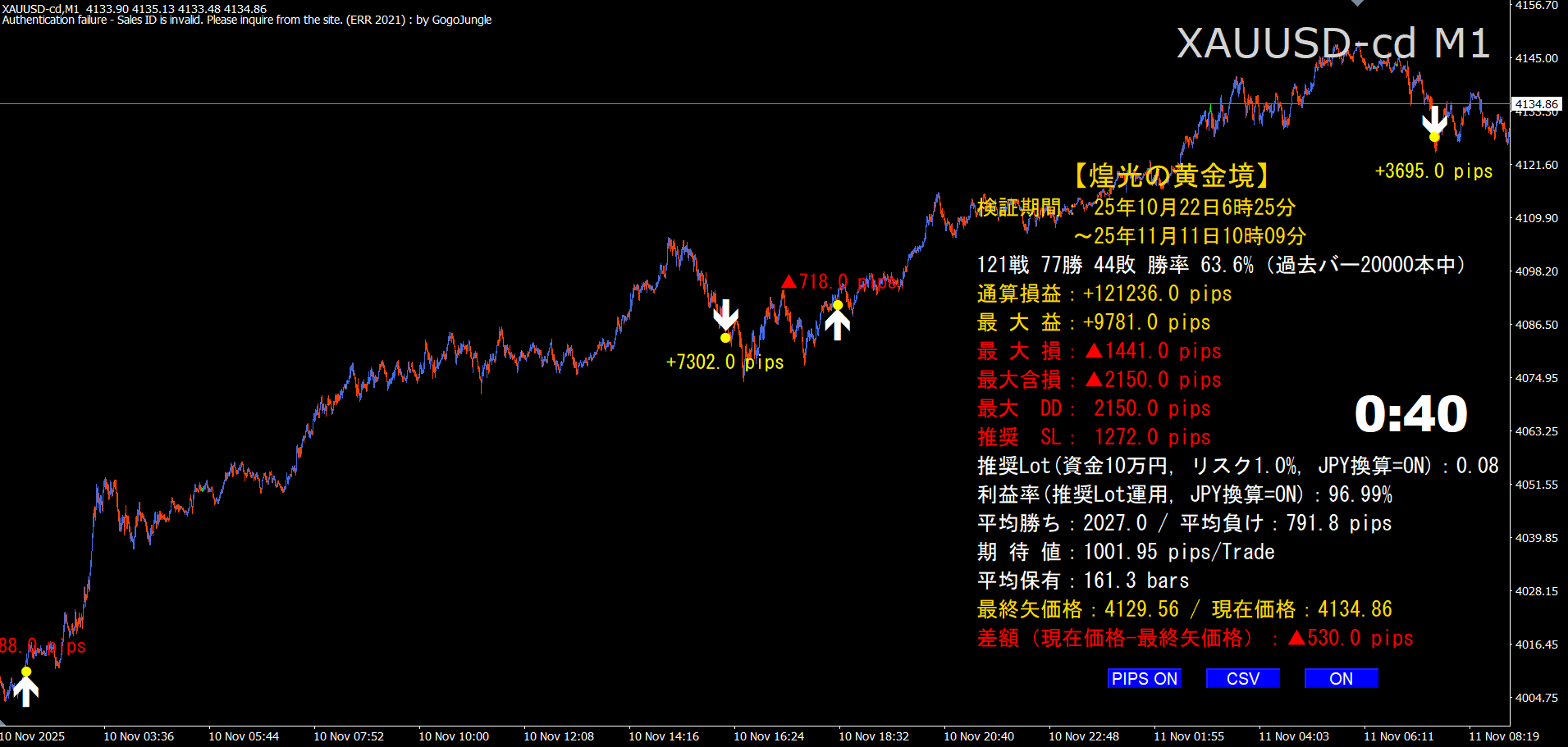The image size is (1568, 747).
Task: Click yellow dot above the bottom-left up arrow
Action: [26, 672]
